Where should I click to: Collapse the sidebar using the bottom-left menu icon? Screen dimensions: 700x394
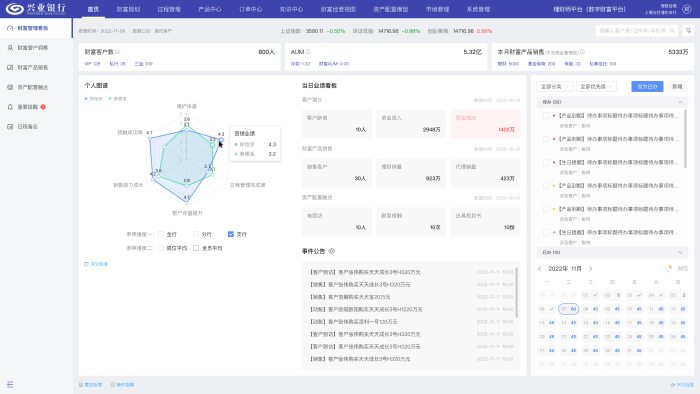(10, 384)
